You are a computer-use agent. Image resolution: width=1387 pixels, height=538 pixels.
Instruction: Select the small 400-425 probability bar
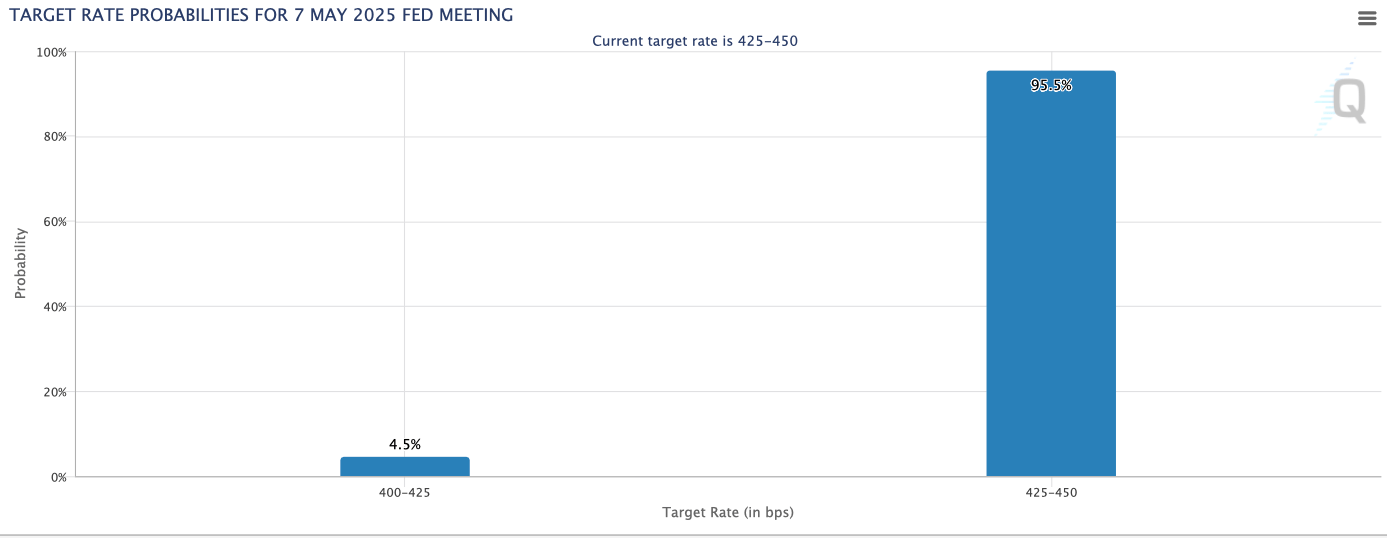[405, 467]
